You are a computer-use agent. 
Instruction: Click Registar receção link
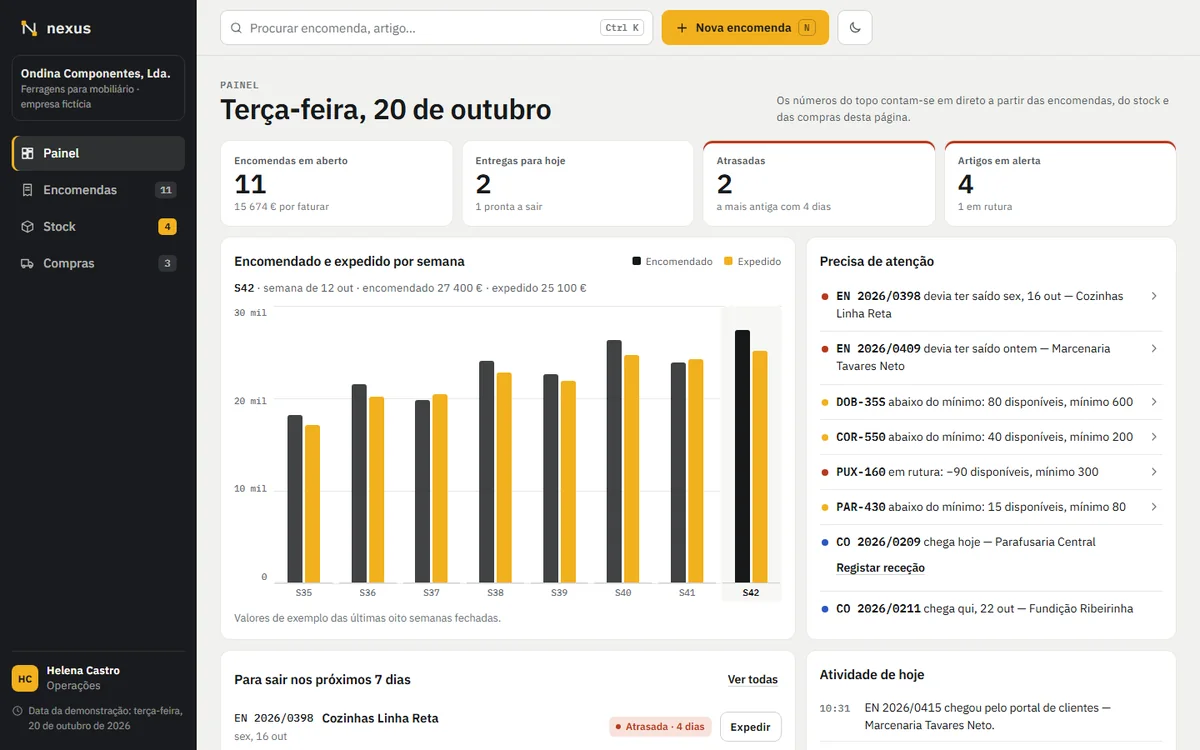(x=880, y=568)
